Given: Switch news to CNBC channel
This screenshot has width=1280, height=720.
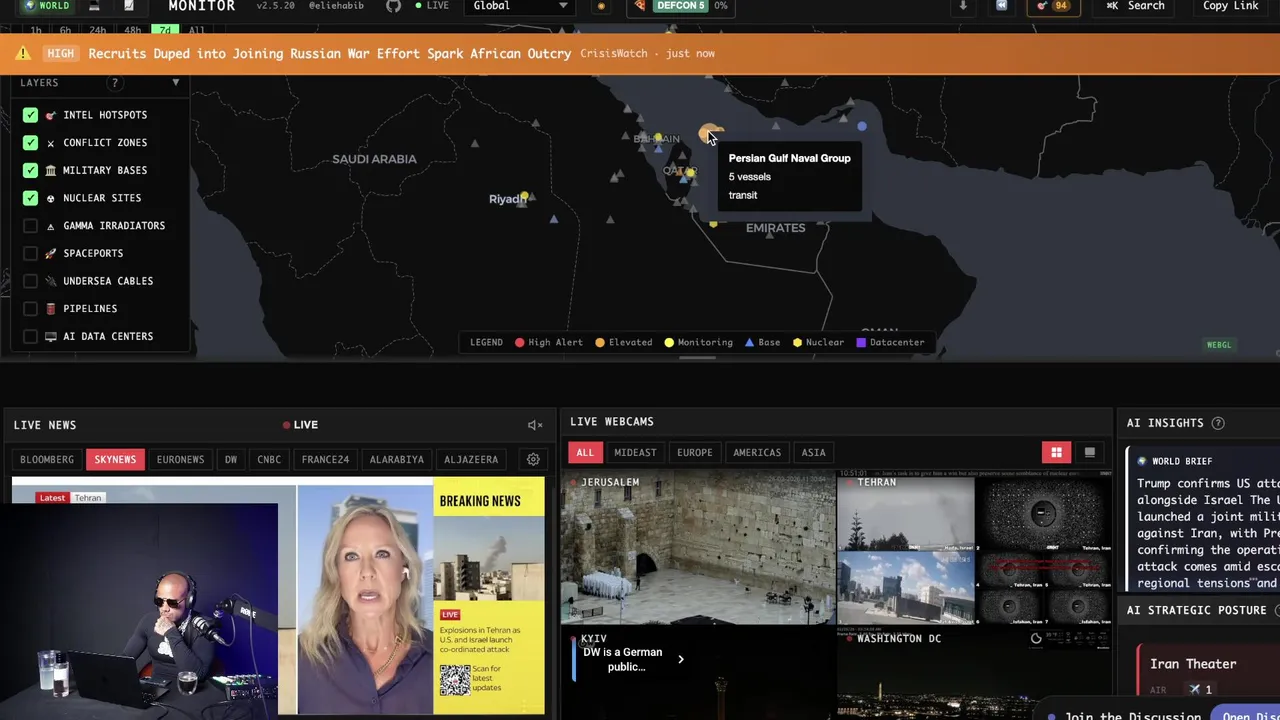Looking at the screenshot, I should click(269, 459).
